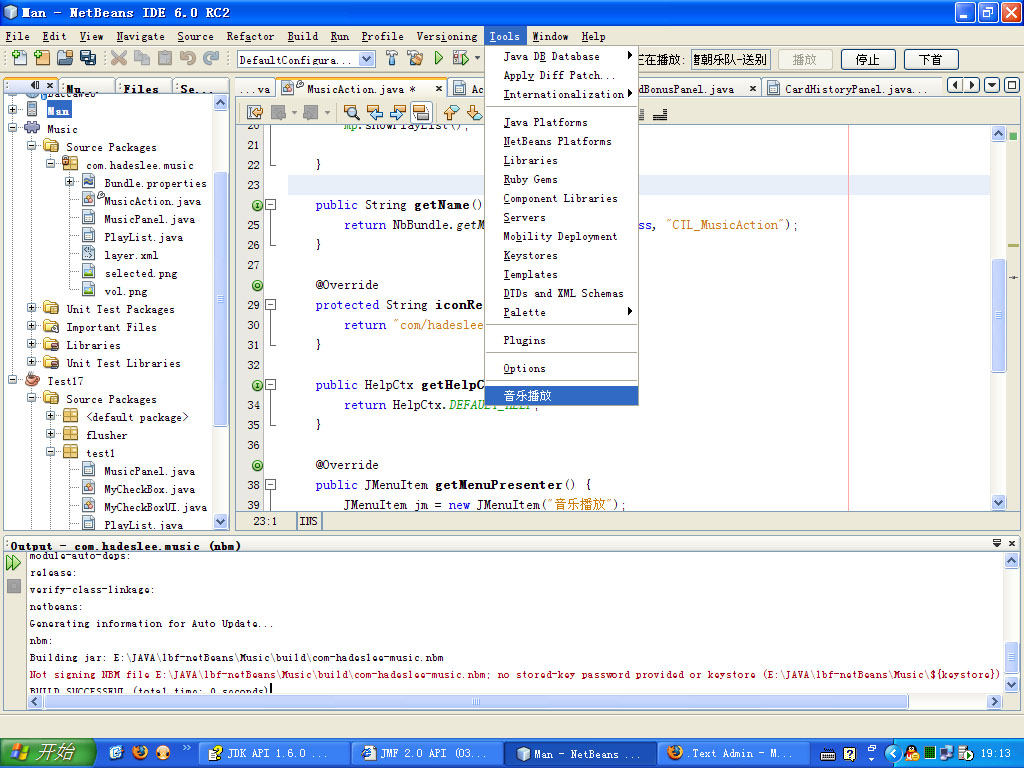The height and width of the screenshot is (768, 1024).
Task: Select layer.xml in project tree
Action: click(x=131, y=255)
